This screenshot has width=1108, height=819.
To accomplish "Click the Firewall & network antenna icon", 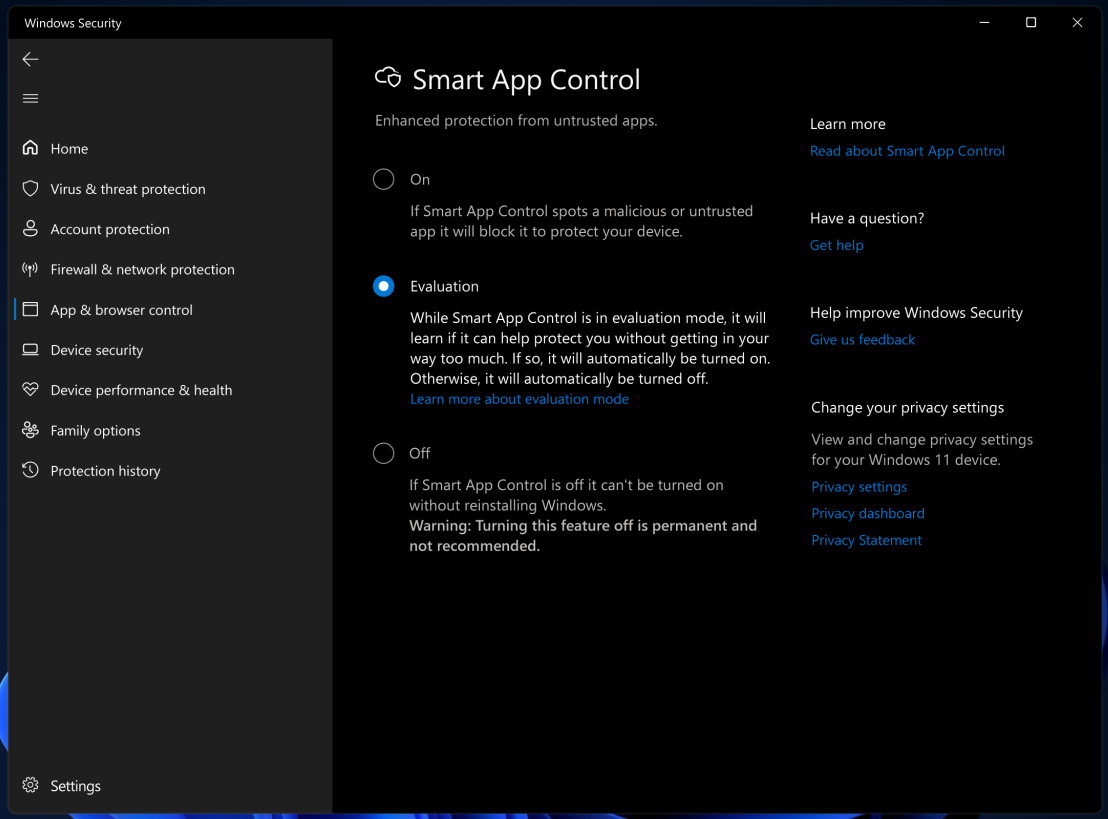I will pyautogui.click(x=30, y=269).
